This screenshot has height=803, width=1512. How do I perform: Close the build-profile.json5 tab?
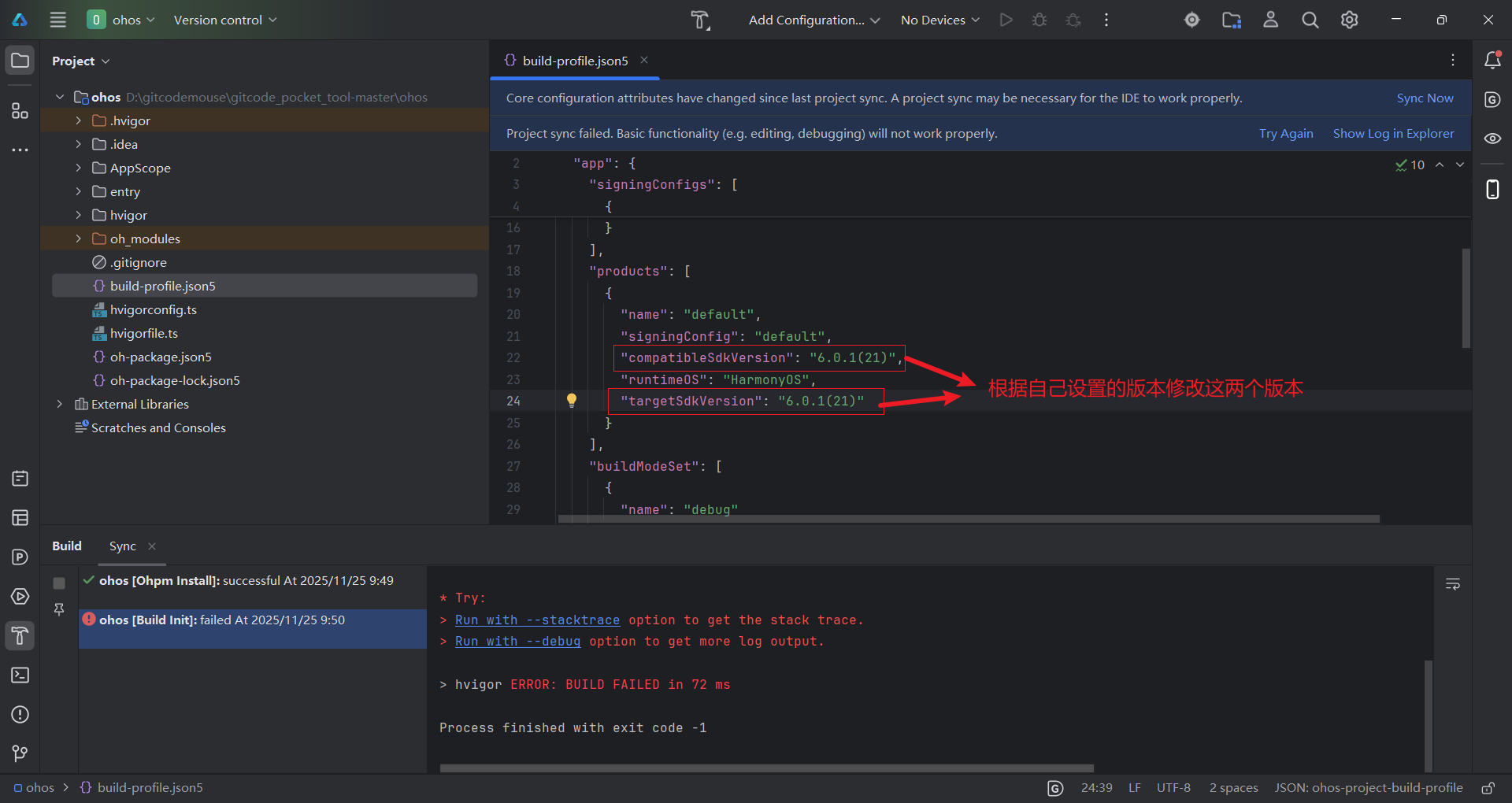point(644,60)
